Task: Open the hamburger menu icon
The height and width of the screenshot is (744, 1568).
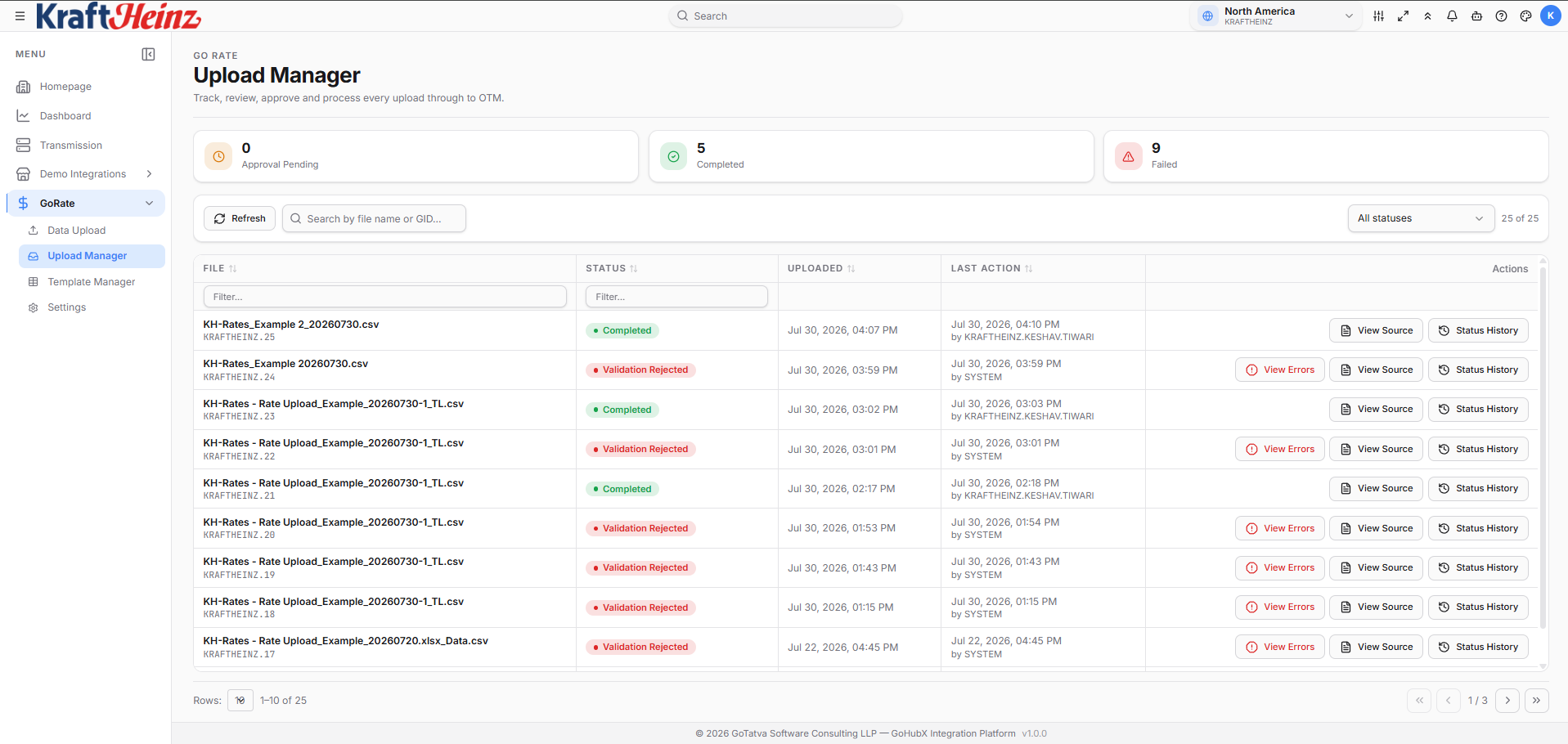Action: 20,16
